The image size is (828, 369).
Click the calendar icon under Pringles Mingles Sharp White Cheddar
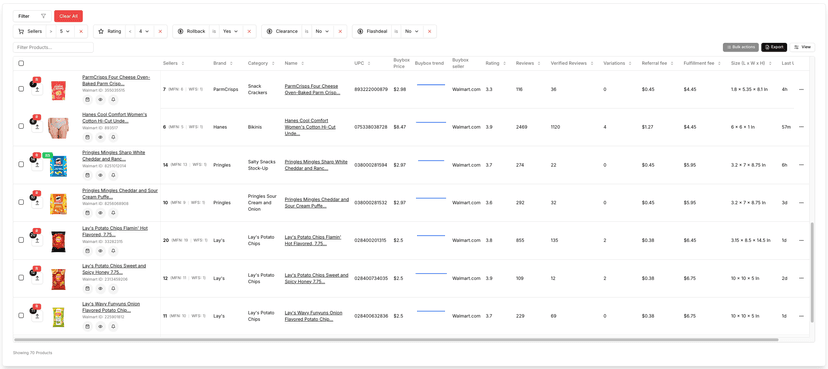click(88, 175)
